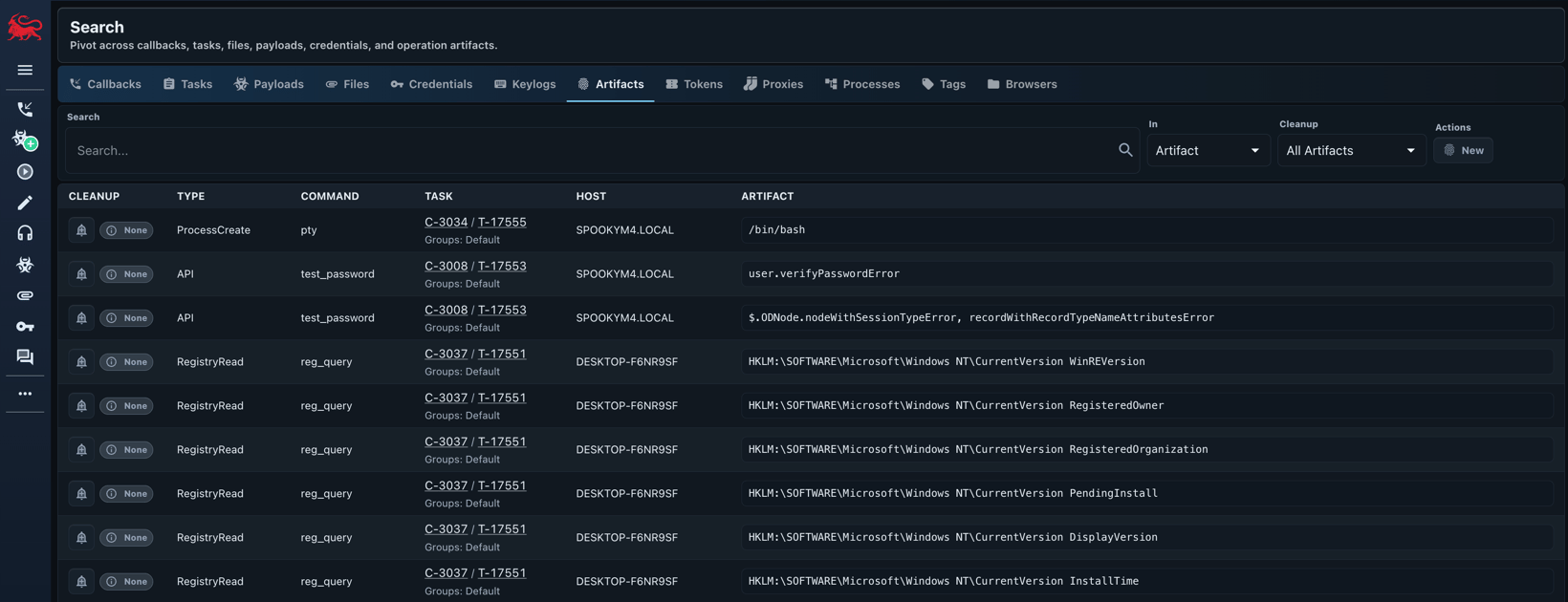
Task: Switch to the Credentials tab
Action: 431,84
